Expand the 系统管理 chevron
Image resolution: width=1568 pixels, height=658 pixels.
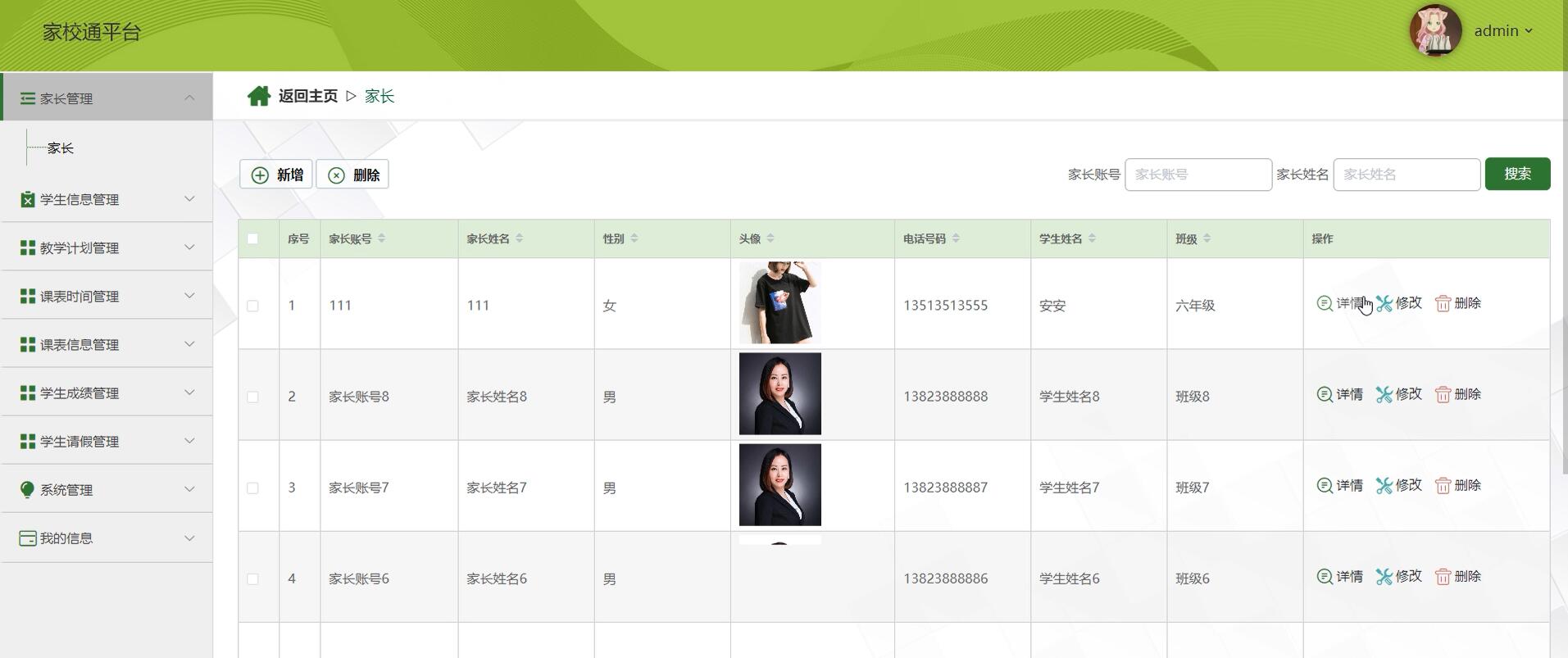click(189, 488)
